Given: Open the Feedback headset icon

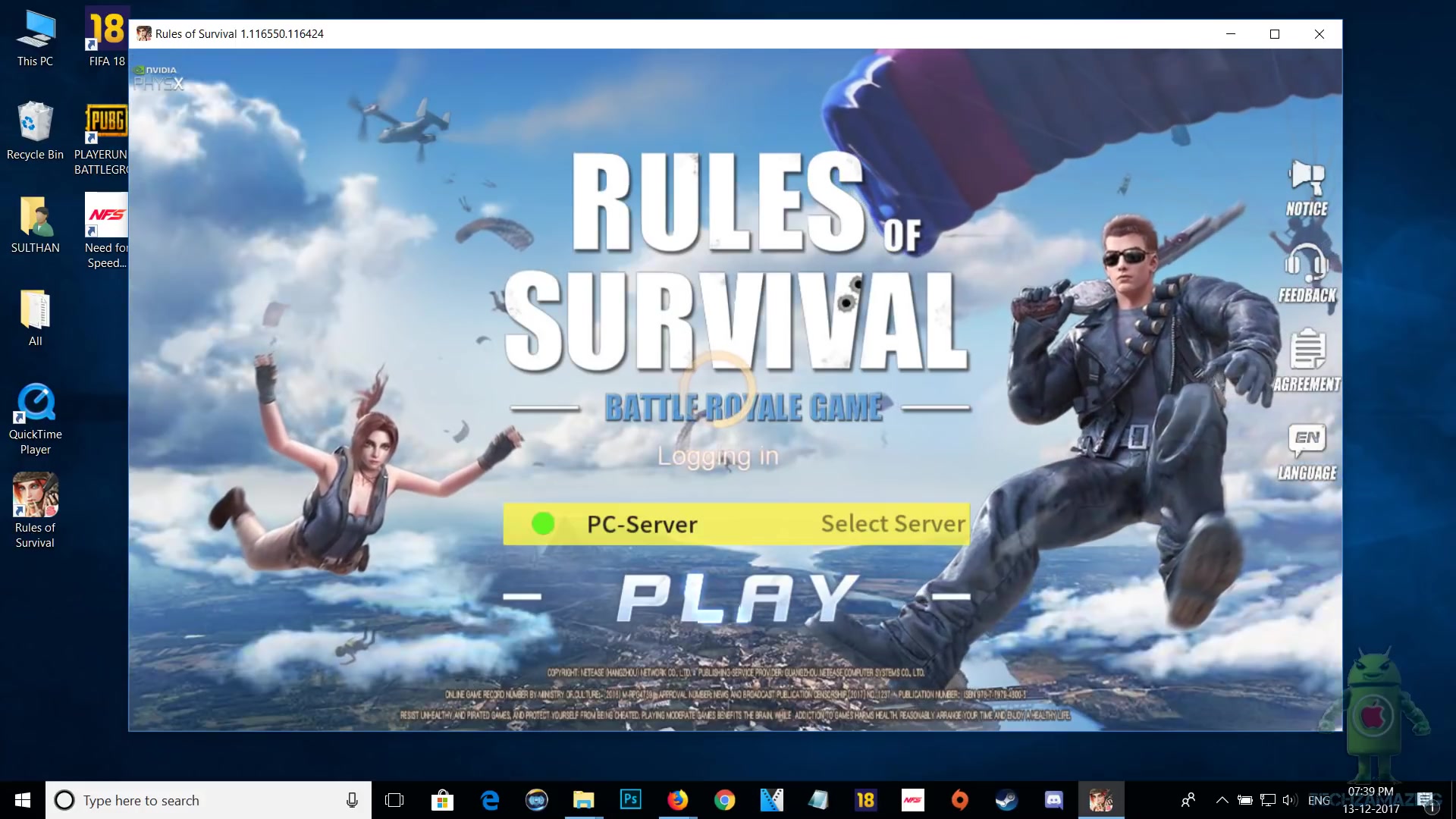Looking at the screenshot, I should click(x=1307, y=263).
